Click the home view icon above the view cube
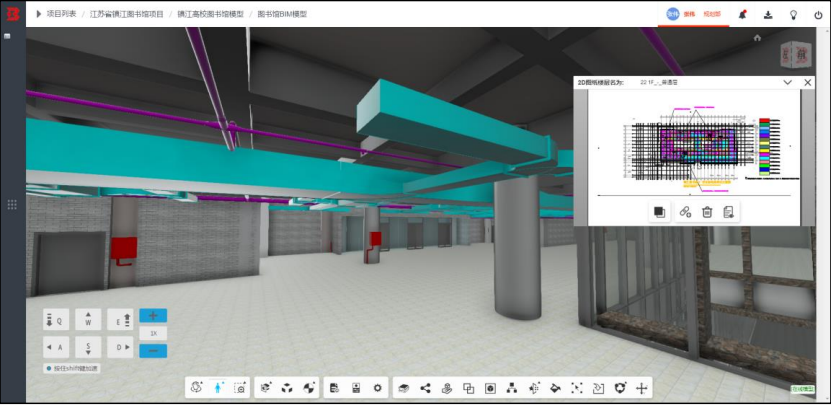831x405 pixels. (x=757, y=38)
